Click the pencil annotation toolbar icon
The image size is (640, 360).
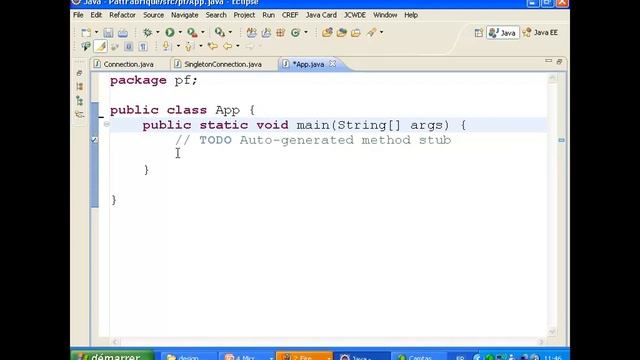tap(371, 32)
